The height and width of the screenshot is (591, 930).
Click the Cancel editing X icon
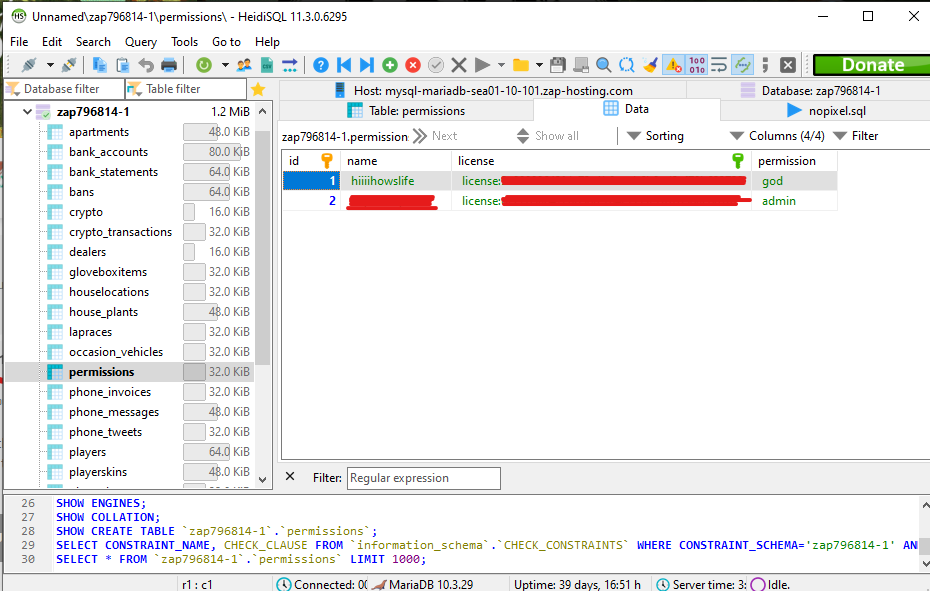tap(458, 65)
